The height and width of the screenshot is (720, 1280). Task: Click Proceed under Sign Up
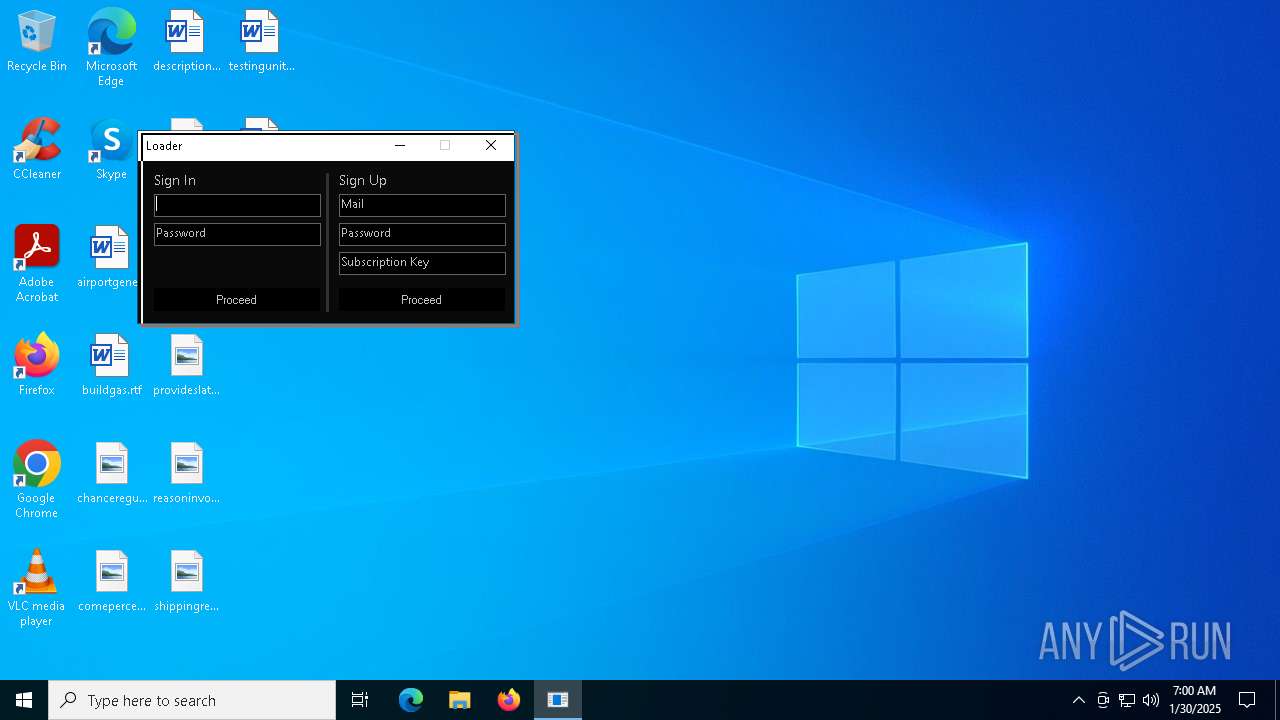coord(421,300)
